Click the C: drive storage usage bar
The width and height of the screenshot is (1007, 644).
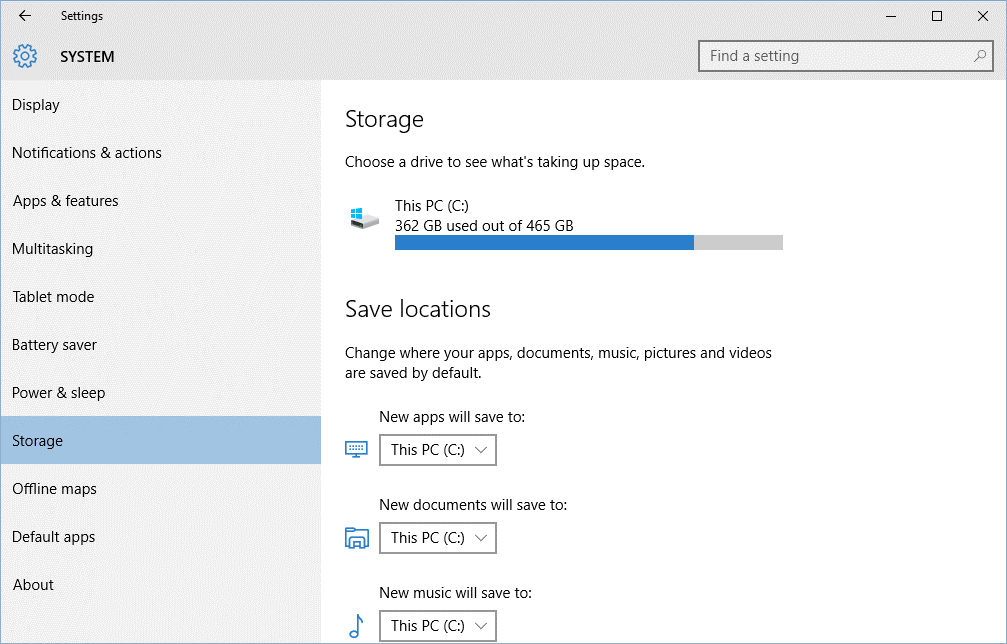tap(588, 243)
